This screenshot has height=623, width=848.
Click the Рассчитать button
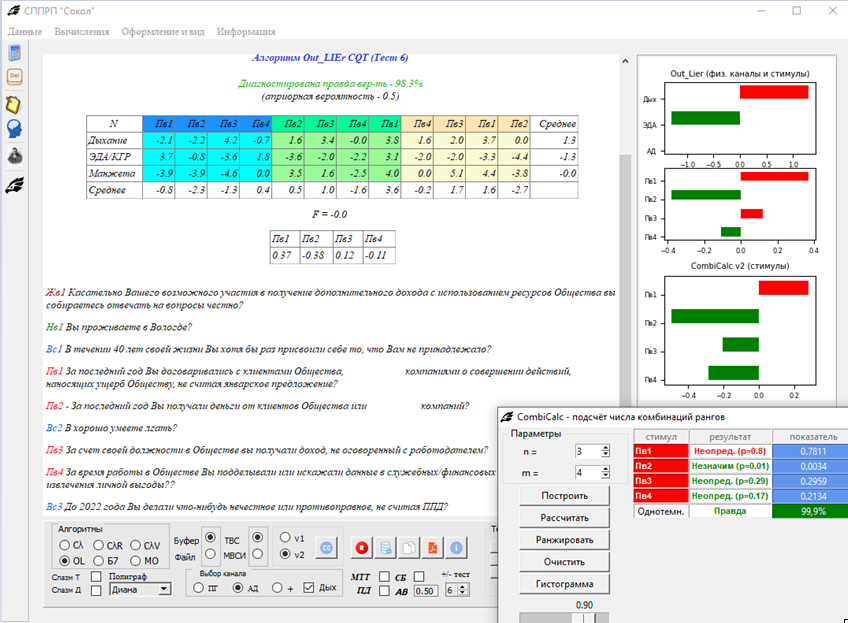(x=564, y=518)
